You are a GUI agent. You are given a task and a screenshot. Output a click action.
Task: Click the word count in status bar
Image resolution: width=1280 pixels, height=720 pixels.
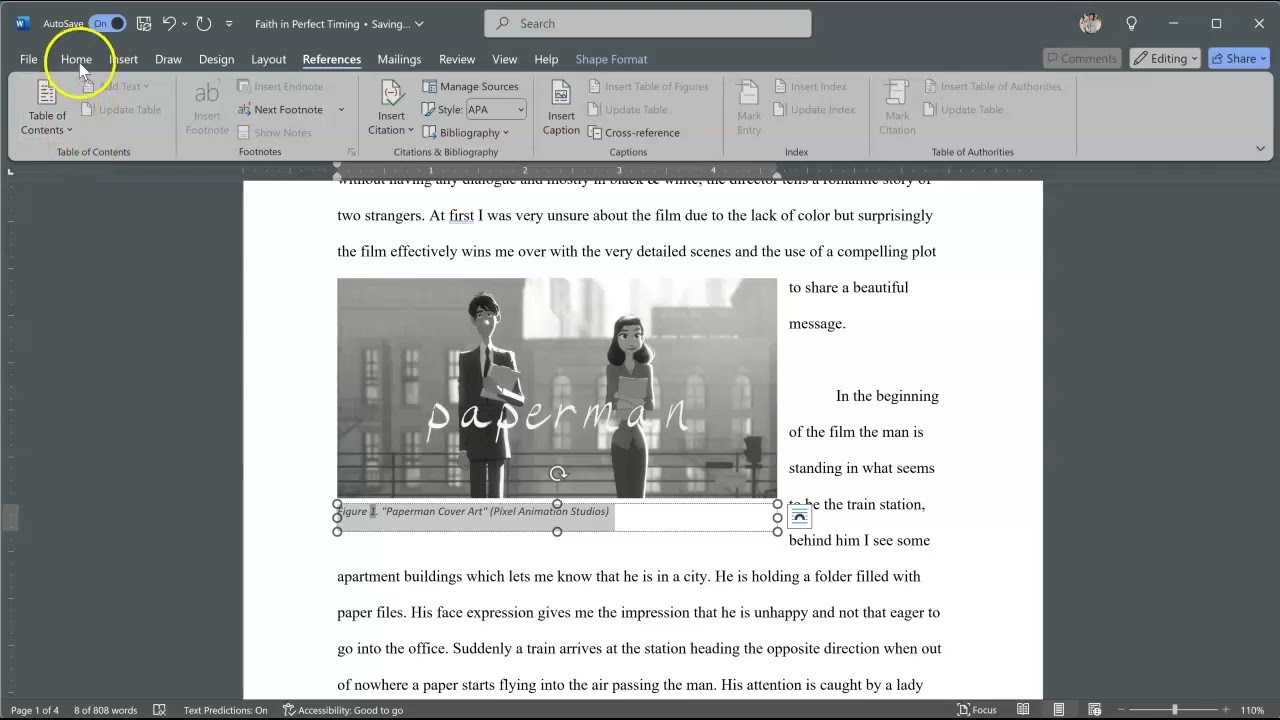tap(105, 710)
